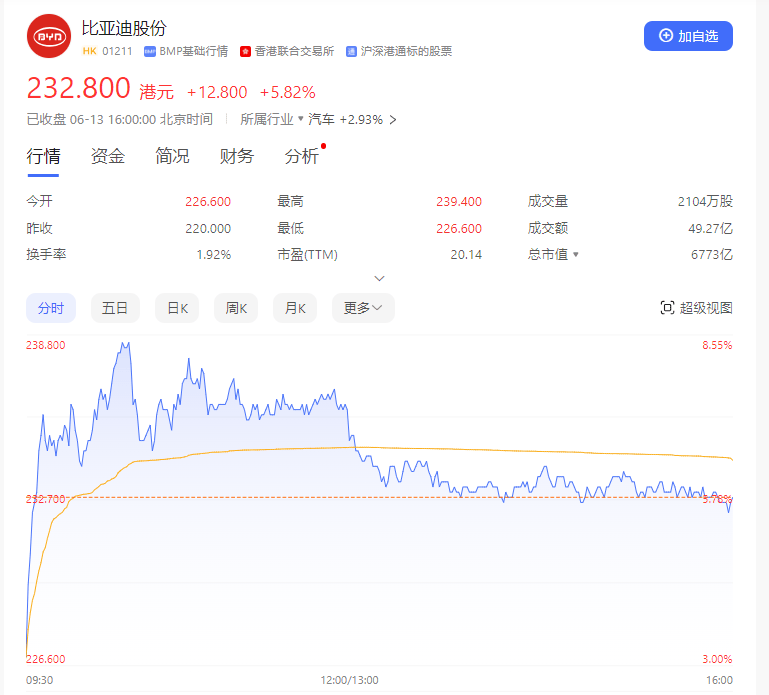Screen dimensions: 769x695
Task: Click the 8.55% axis label
Action: [717, 345]
